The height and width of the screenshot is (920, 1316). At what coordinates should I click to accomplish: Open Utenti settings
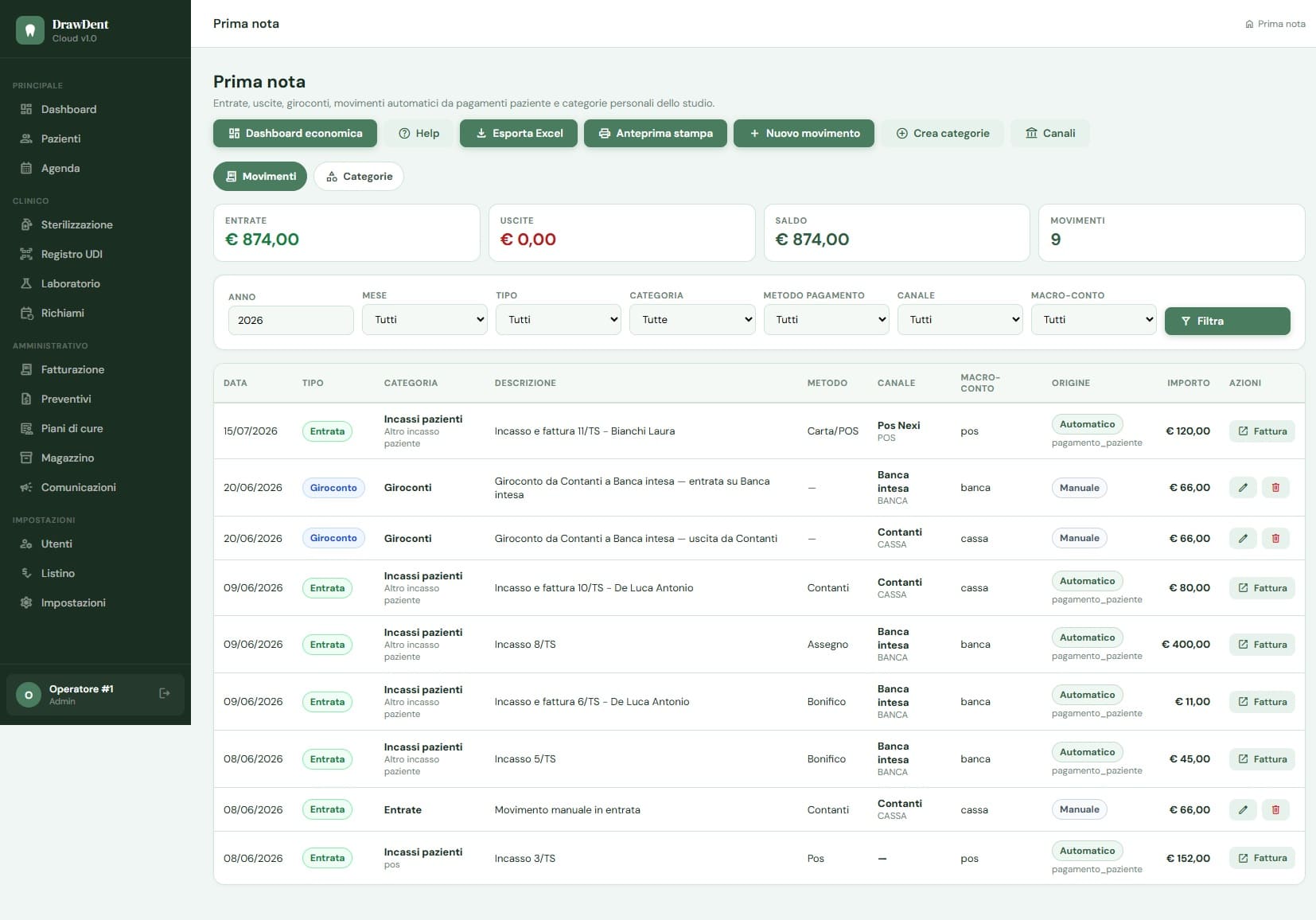95,544
